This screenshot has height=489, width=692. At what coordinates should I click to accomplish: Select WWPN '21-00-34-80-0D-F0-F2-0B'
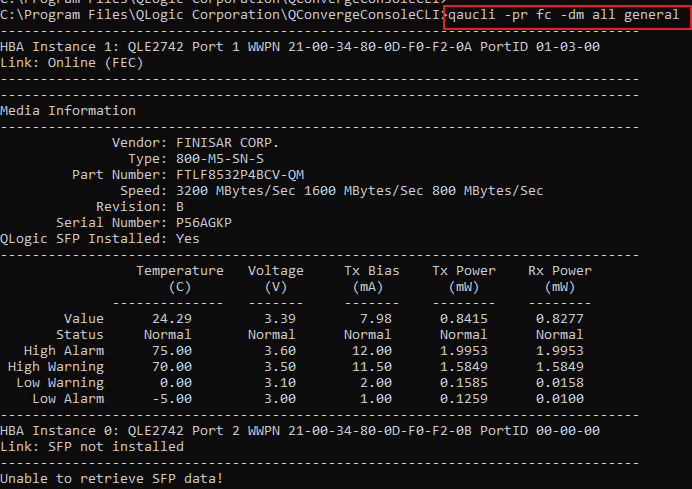[380, 431]
